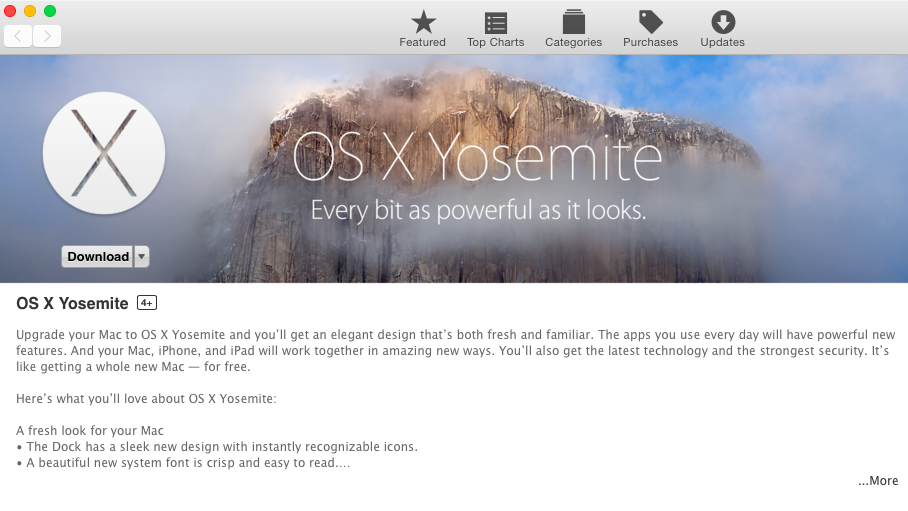Zoom the window with green button

click(x=50, y=11)
